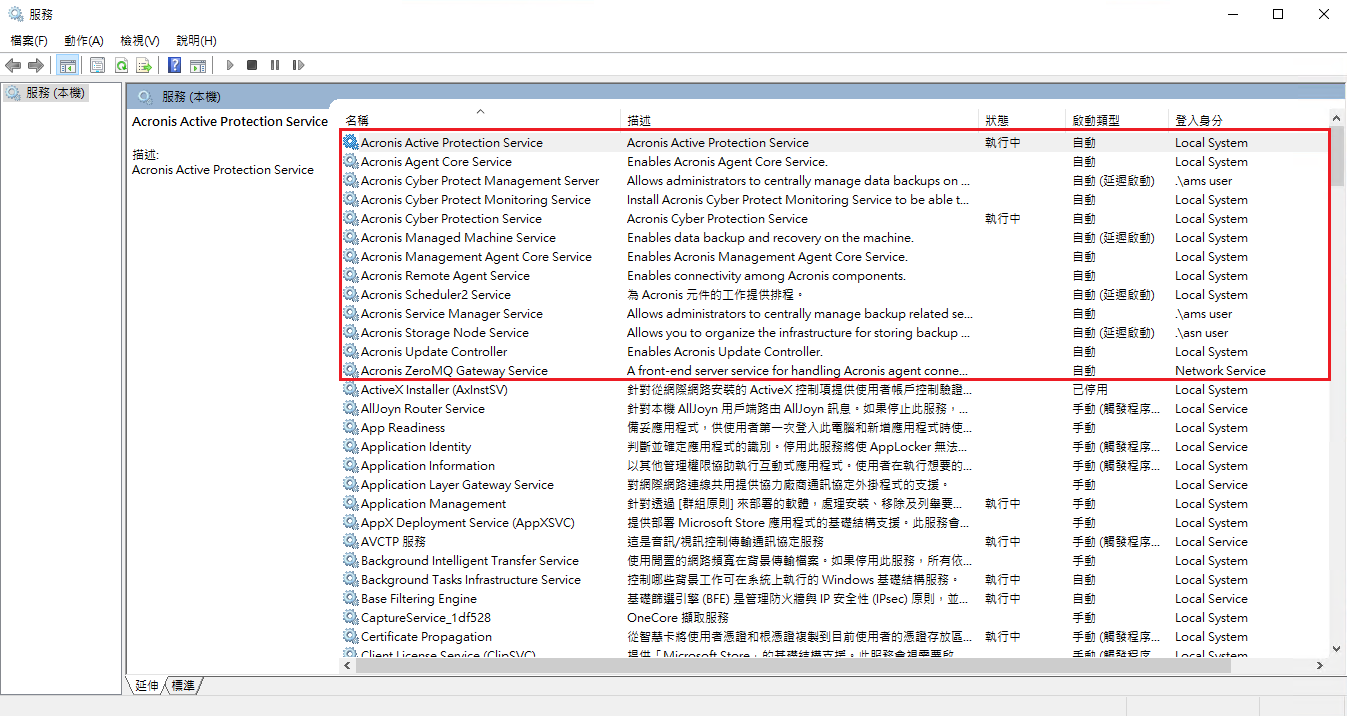Click gear icon of ActiveX Installer (AxInstSV)
The image size is (1347, 716).
pyautogui.click(x=351, y=390)
